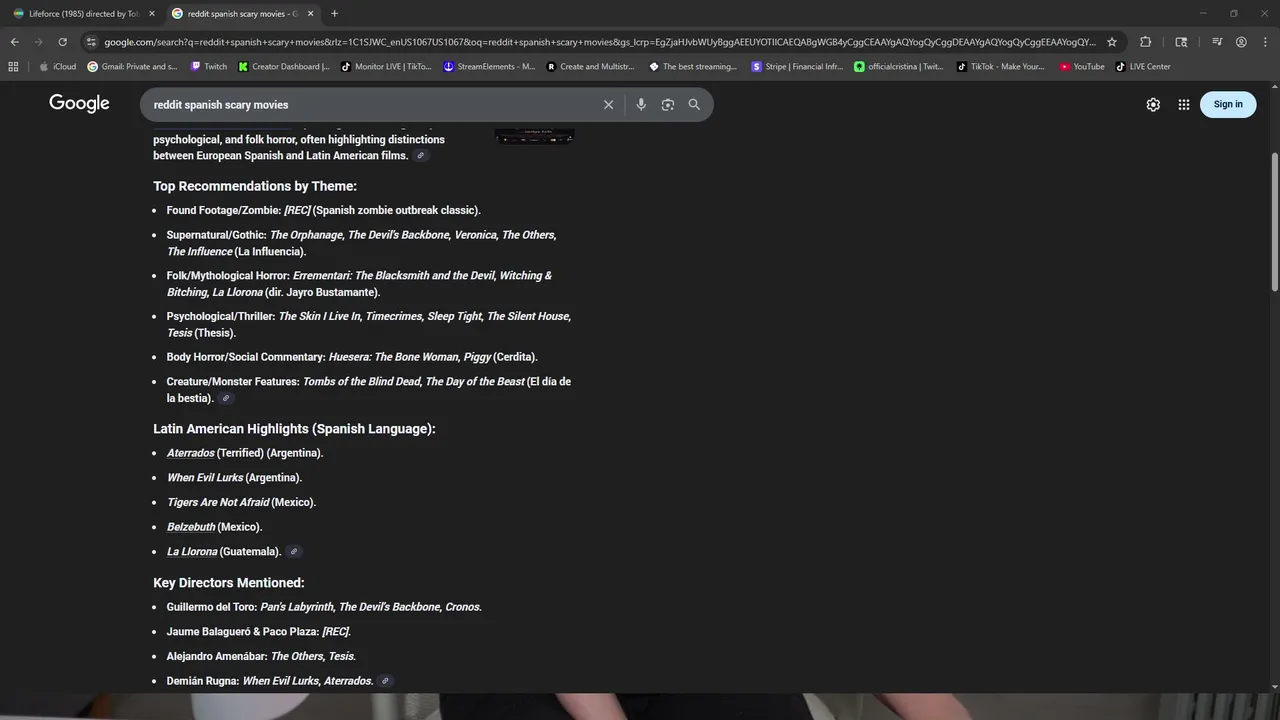This screenshot has width=1280, height=720.
Task: Click the Google logo
Action: (x=79, y=104)
